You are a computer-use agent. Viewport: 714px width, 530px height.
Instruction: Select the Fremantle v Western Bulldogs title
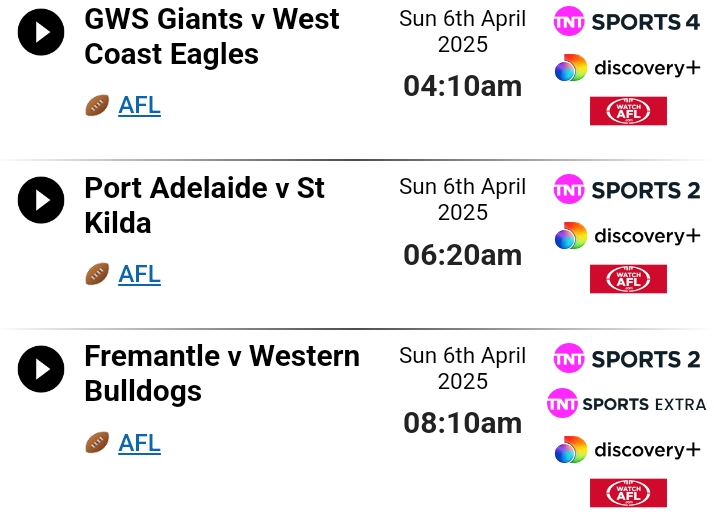[x=222, y=374]
